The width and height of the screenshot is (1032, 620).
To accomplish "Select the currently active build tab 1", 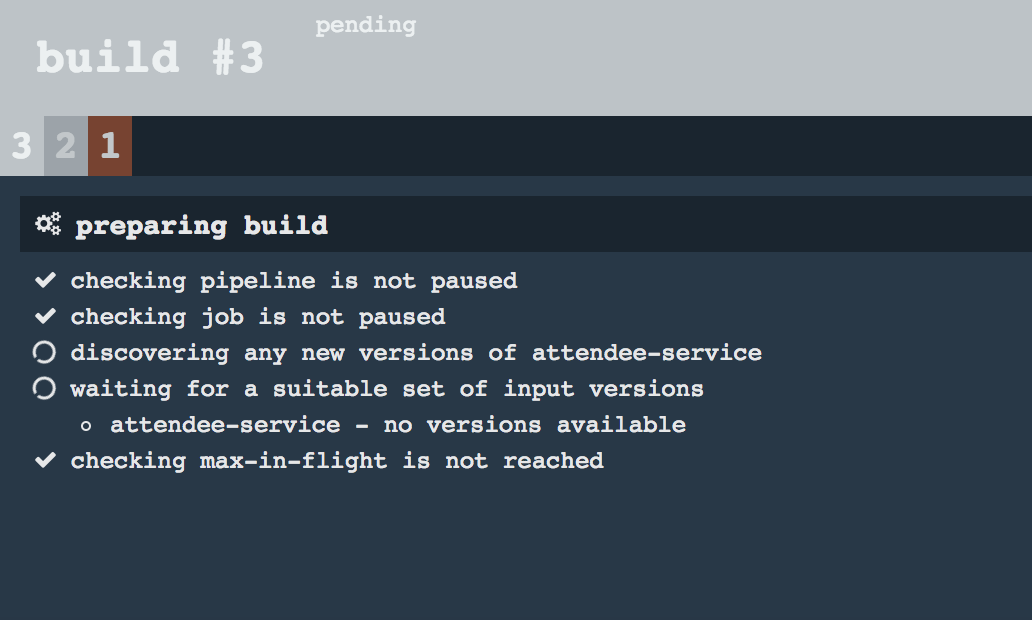I will click(x=110, y=146).
